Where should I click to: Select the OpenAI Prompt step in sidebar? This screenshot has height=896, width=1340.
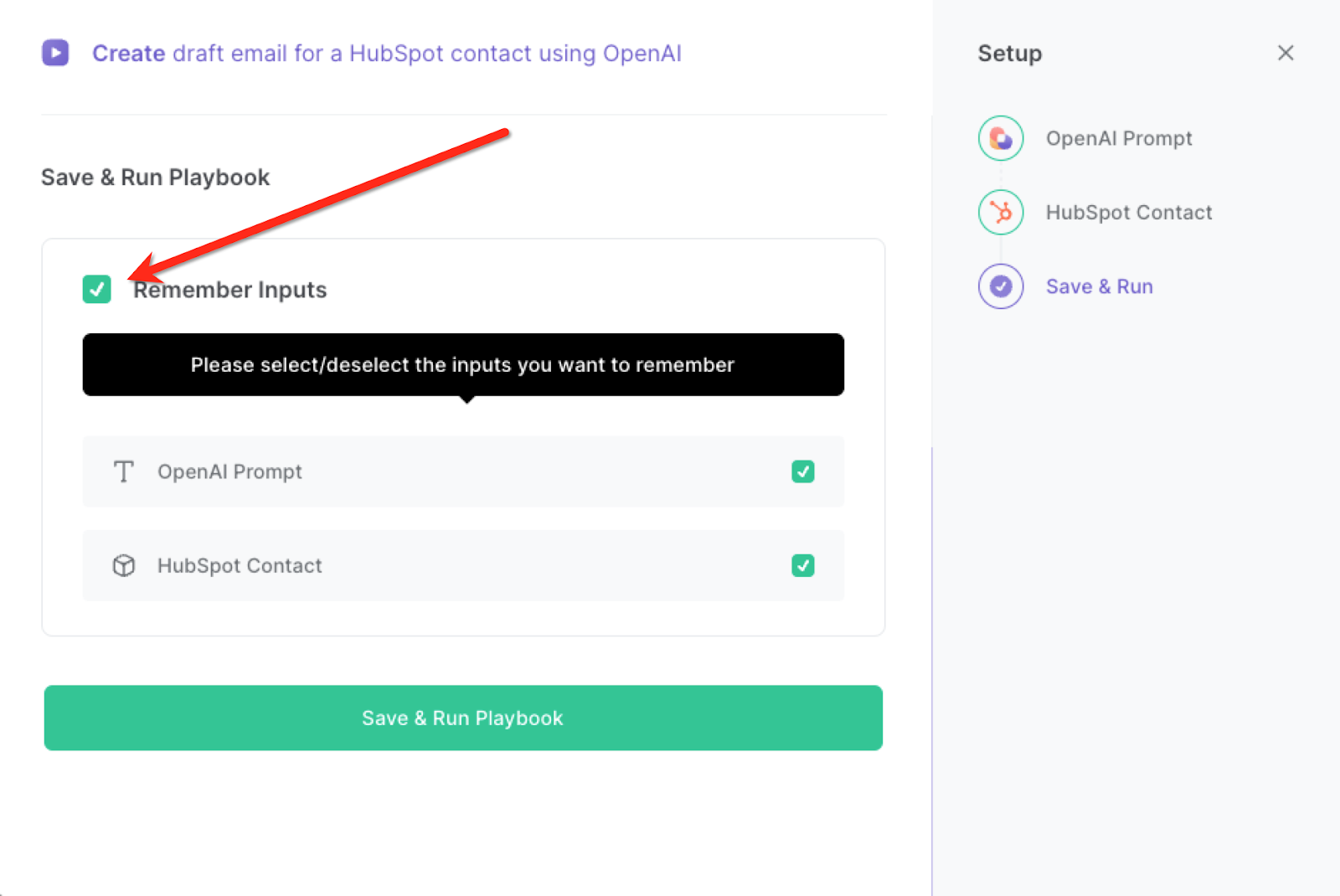click(x=1119, y=138)
